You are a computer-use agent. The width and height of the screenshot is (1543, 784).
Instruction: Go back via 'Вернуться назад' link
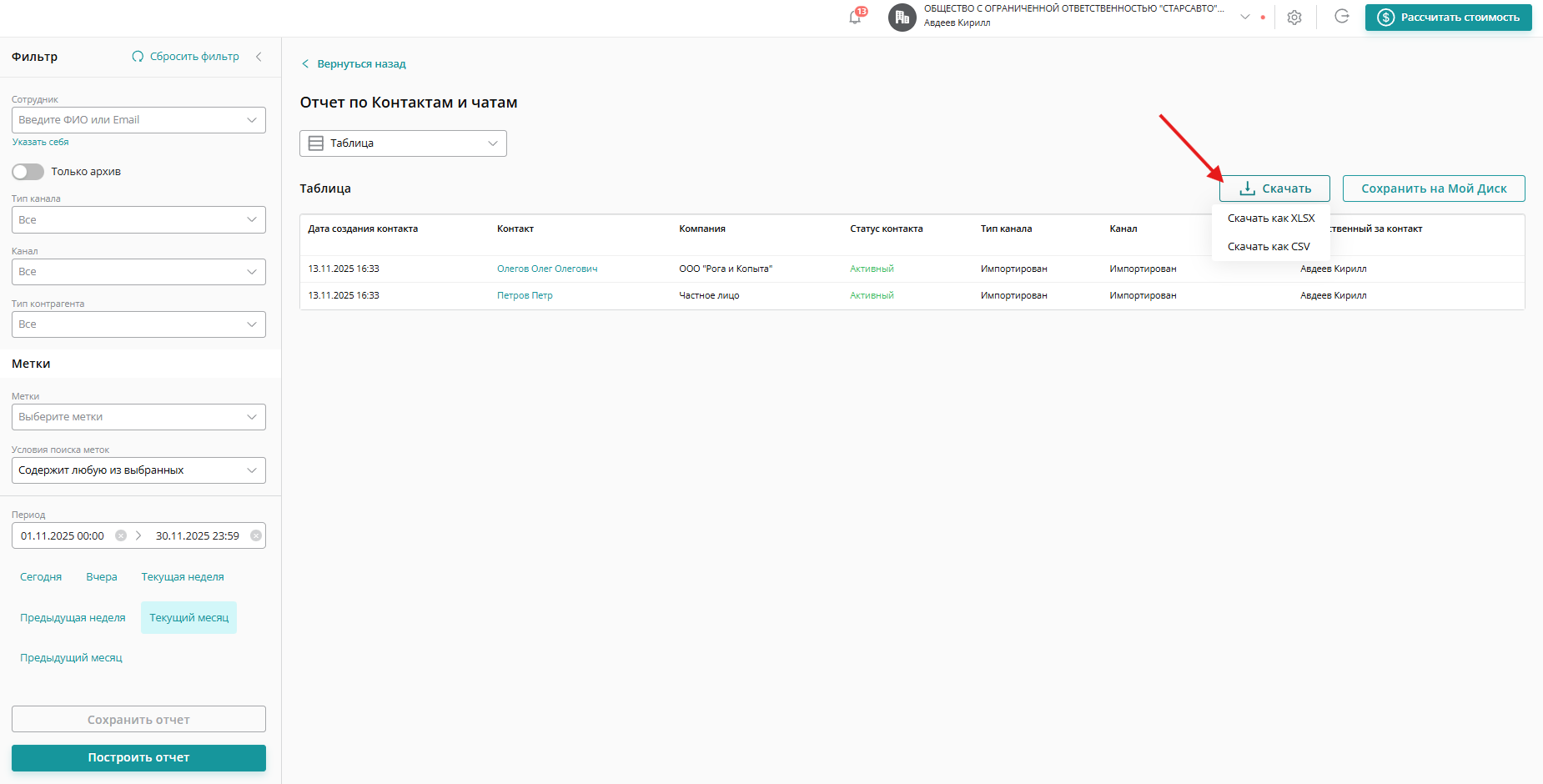[353, 64]
